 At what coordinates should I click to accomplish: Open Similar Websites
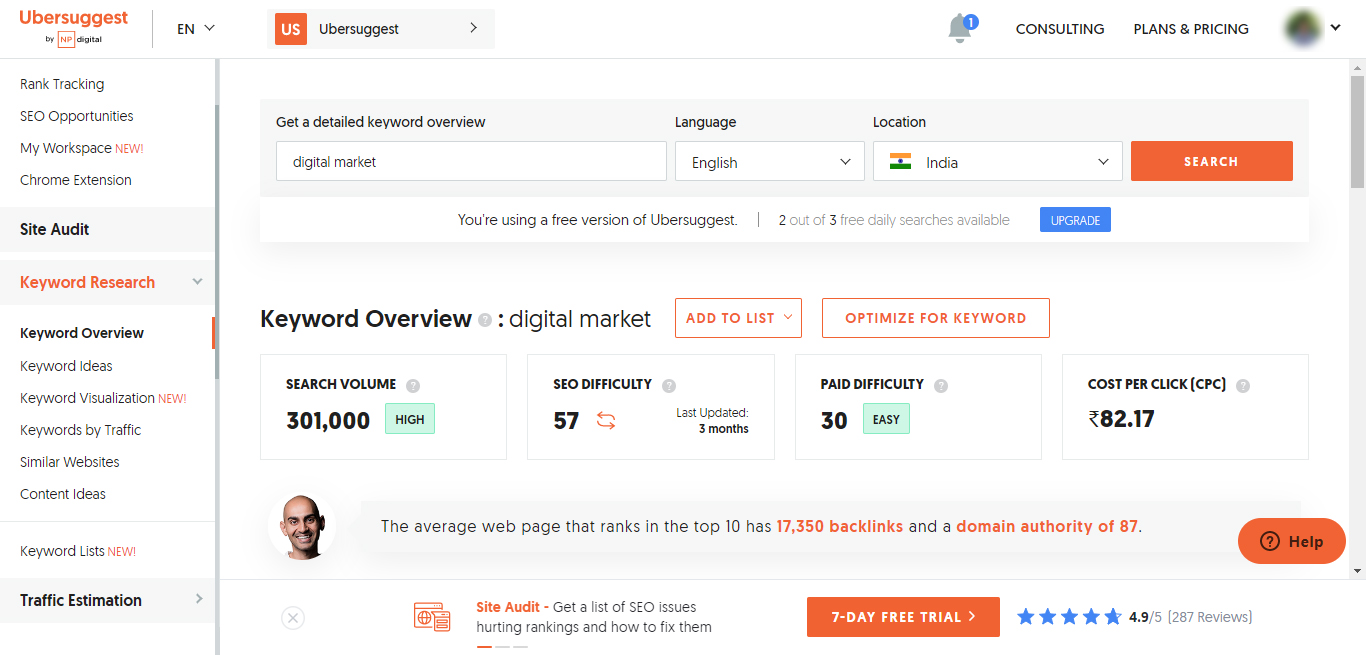(x=70, y=462)
